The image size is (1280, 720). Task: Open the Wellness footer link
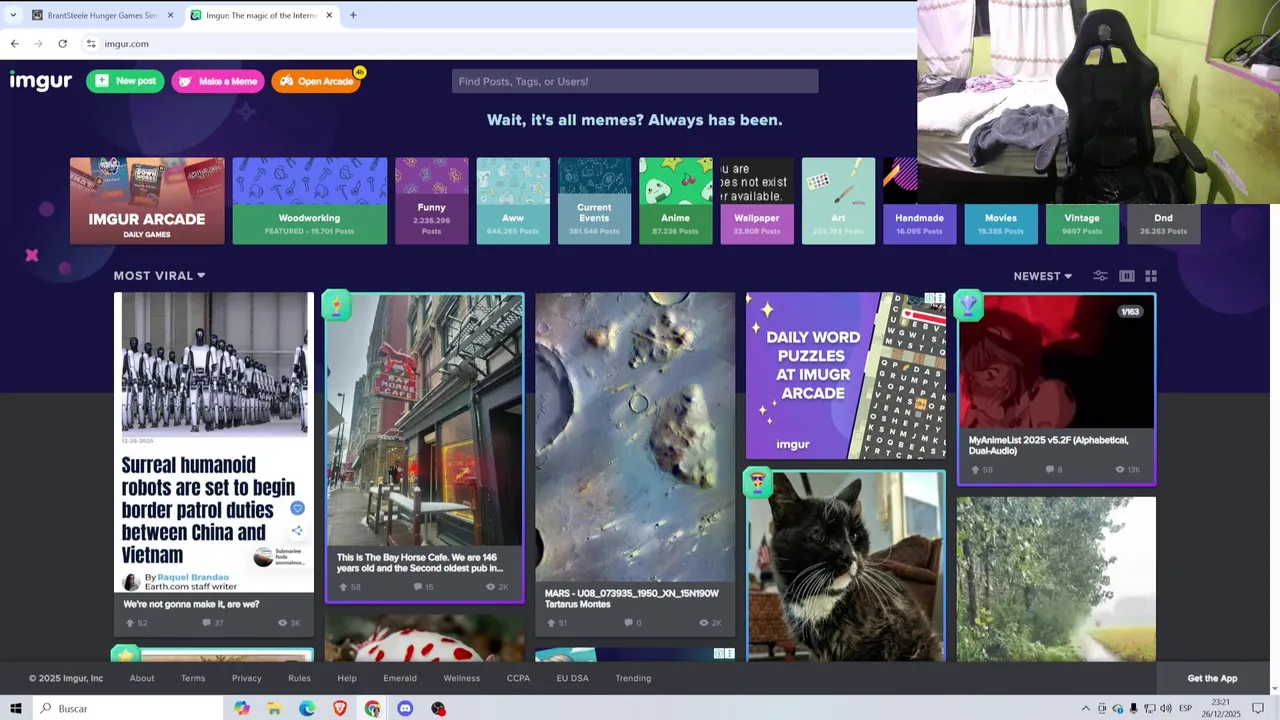point(462,678)
